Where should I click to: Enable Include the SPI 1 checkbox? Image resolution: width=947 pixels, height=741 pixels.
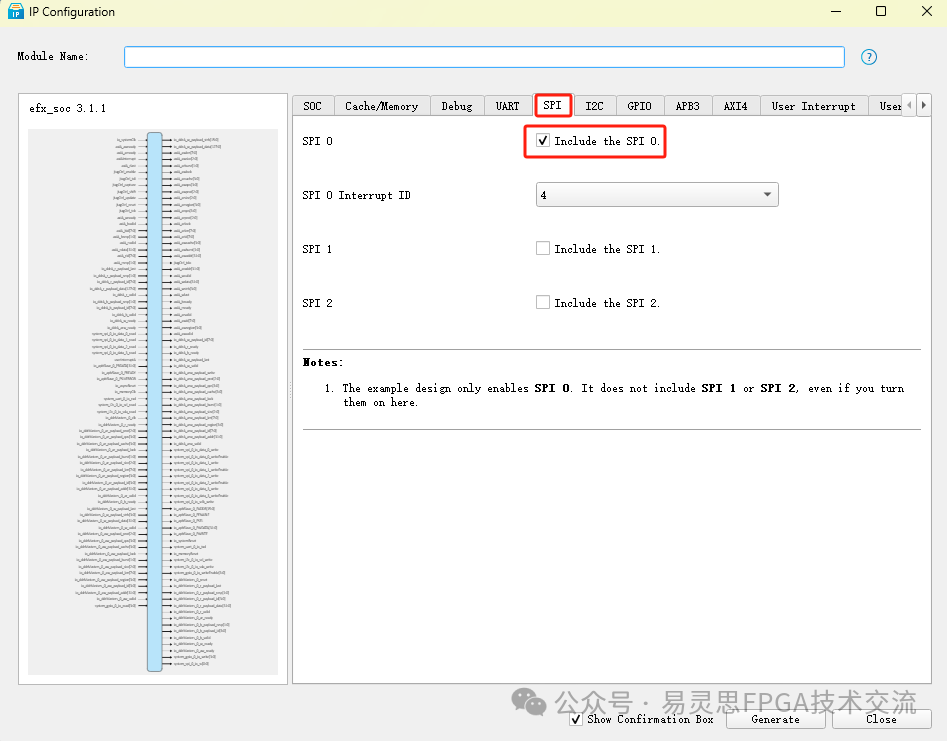click(x=543, y=249)
